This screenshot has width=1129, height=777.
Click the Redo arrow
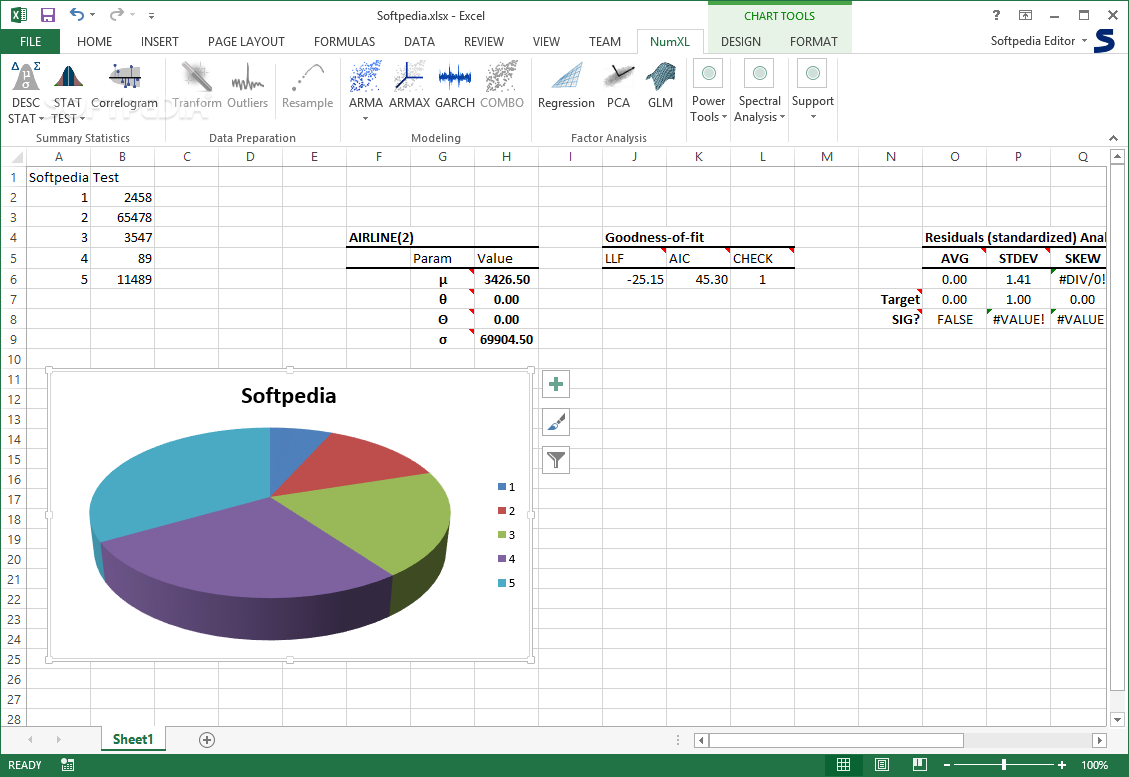[117, 15]
